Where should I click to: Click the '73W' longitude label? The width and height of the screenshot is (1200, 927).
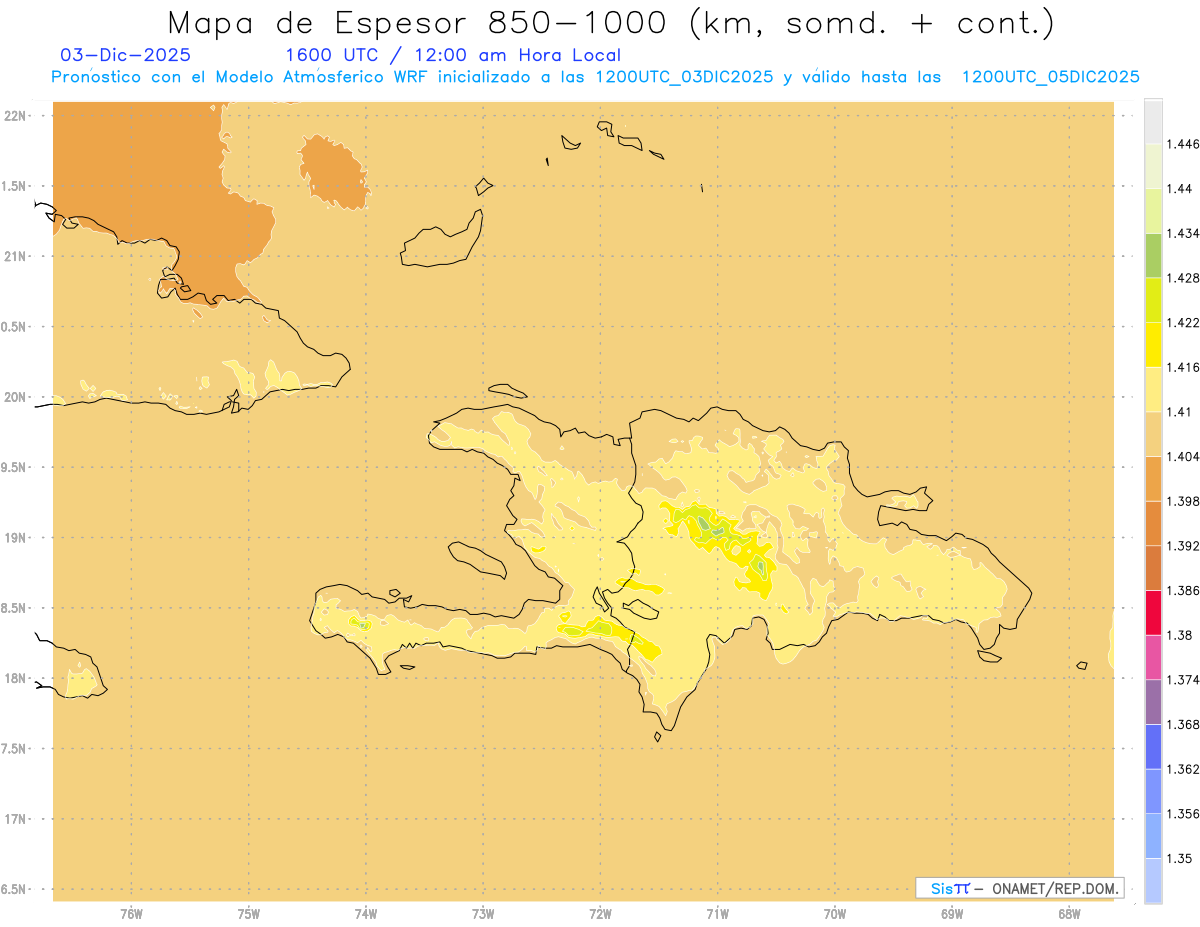[483, 914]
